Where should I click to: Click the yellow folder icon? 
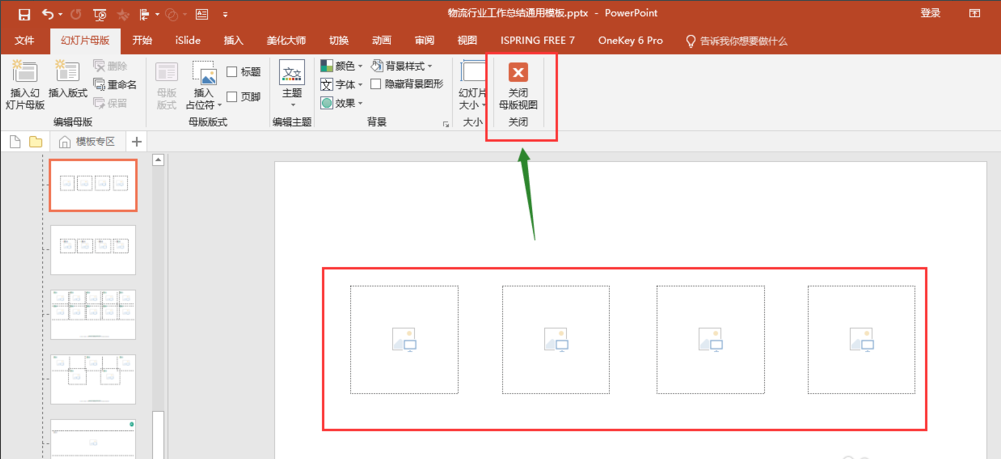tap(36, 141)
